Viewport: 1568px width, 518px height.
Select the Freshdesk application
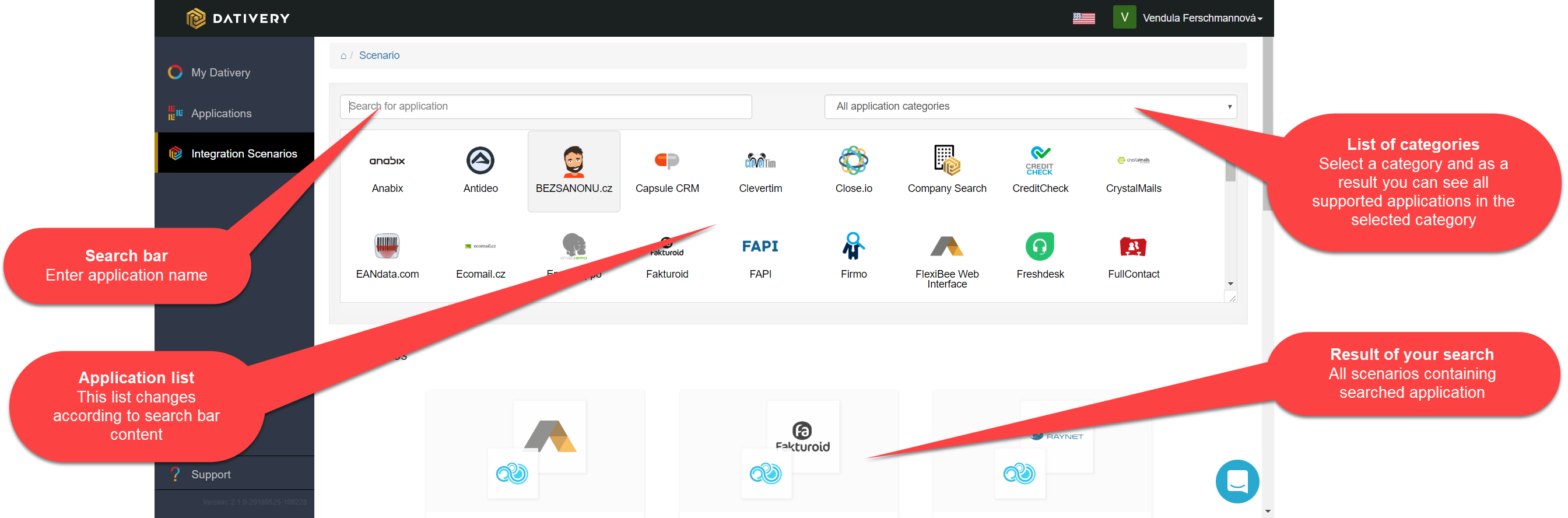click(x=1040, y=257)
